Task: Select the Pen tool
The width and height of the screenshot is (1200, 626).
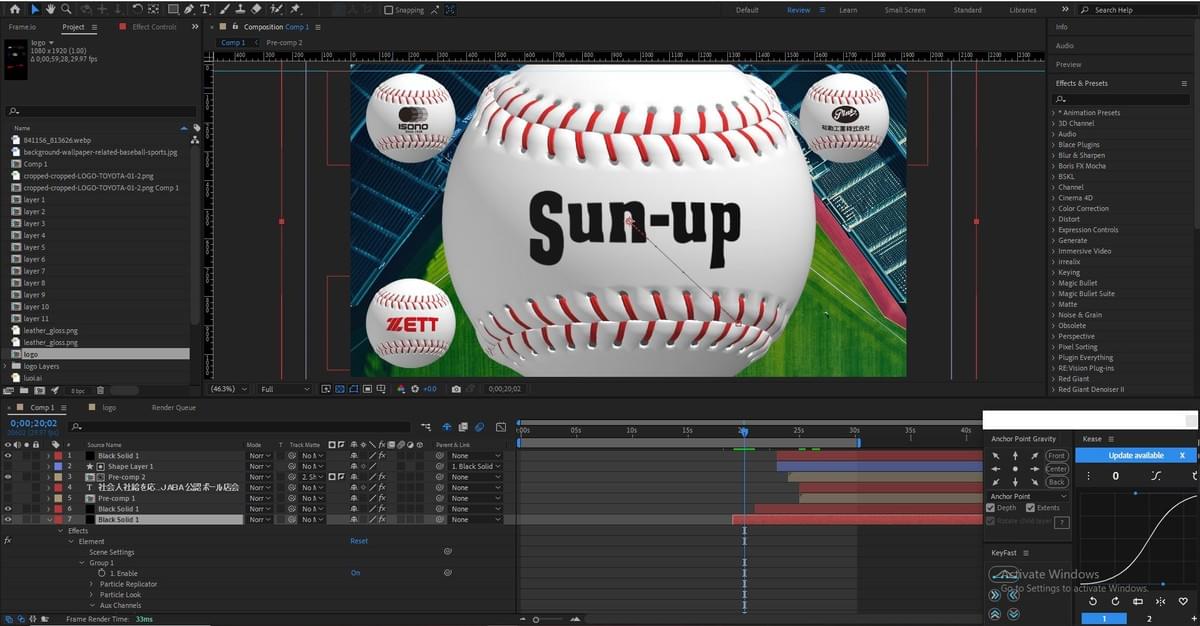Action: pyautogui.click(x=190, y=9)
